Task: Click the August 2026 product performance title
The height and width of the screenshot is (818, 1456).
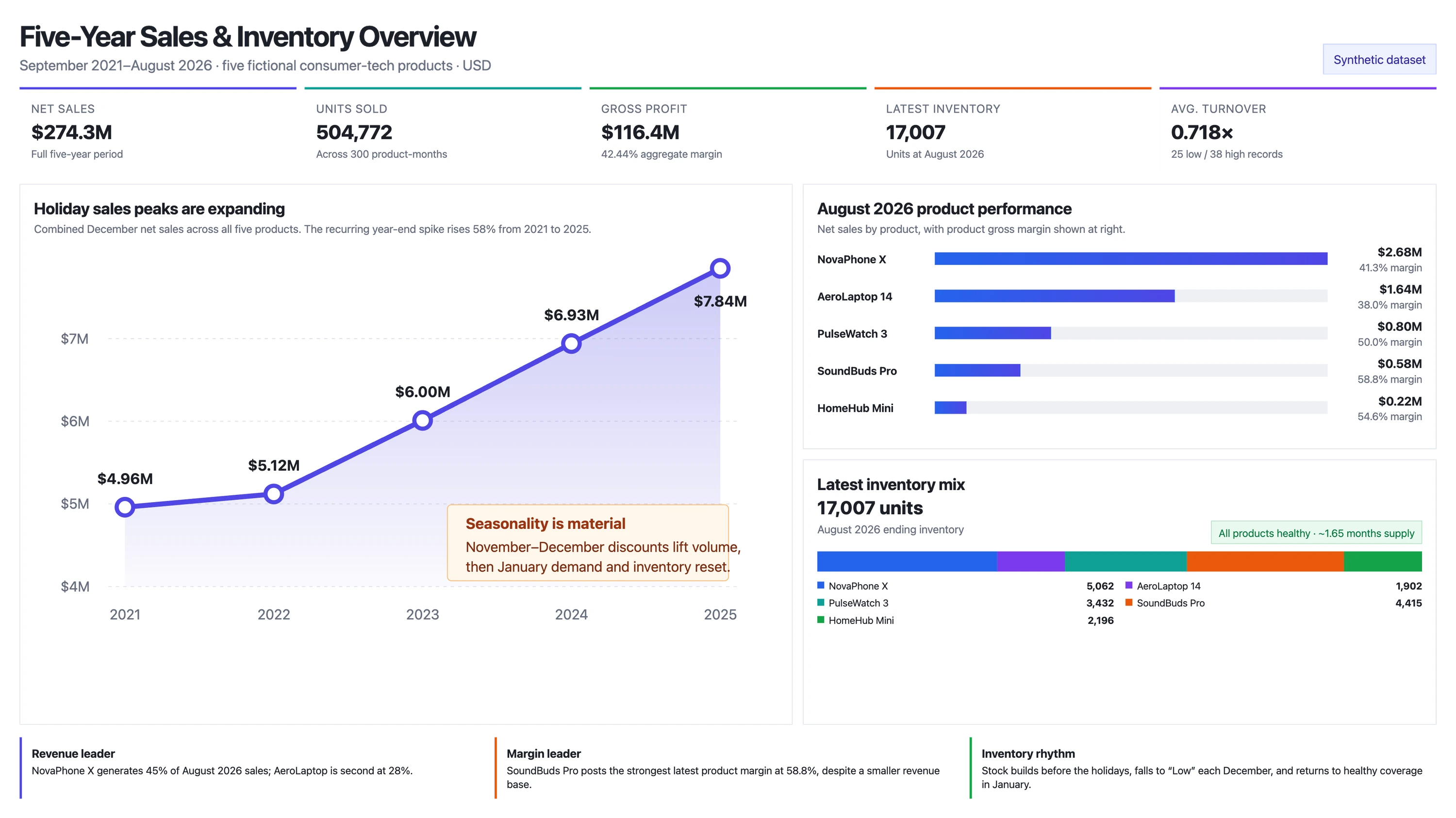Action: coord(944,209)
